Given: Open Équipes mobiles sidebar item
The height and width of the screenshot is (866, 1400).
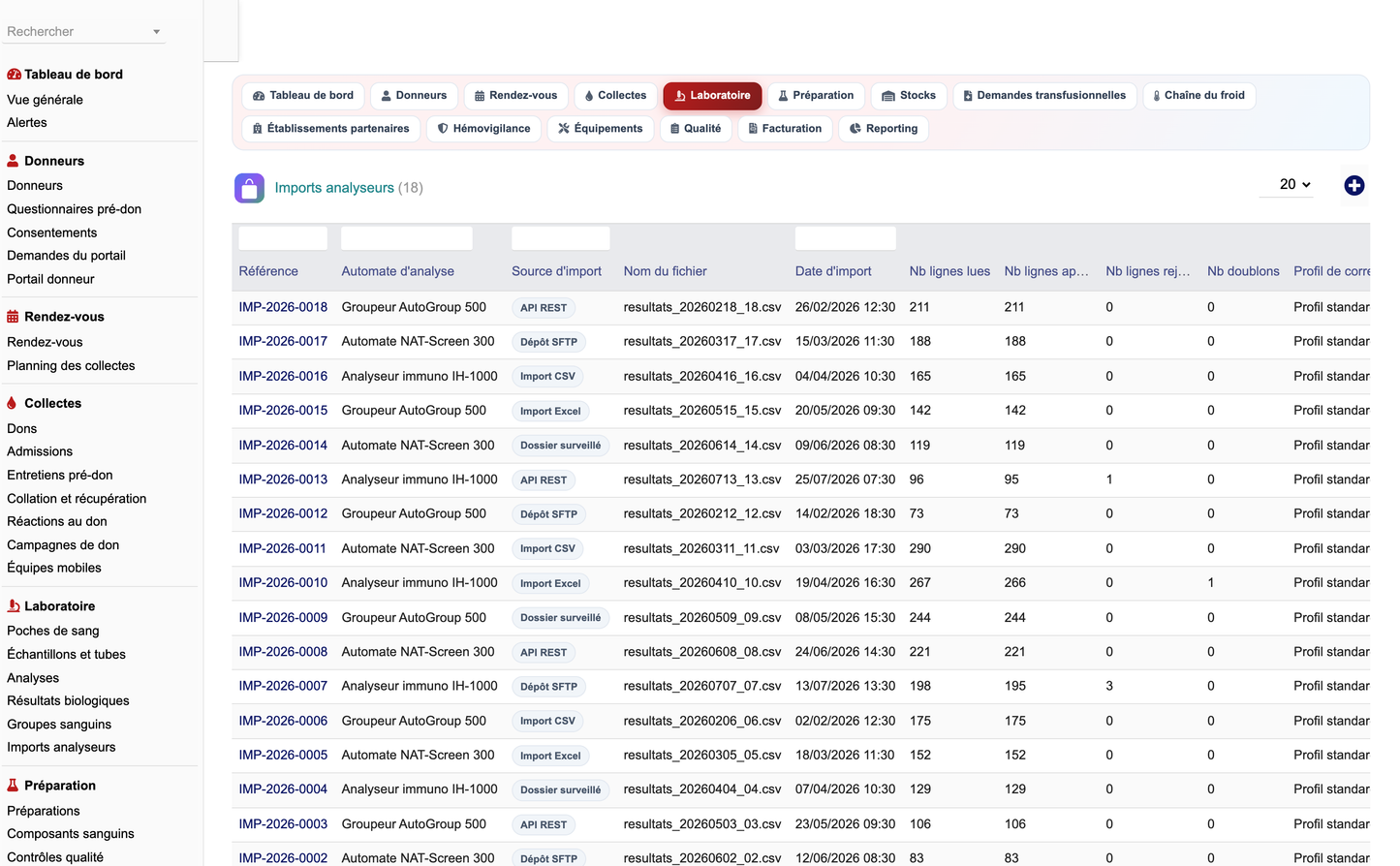Looking at the screenshot, I should tap(54, 569).
